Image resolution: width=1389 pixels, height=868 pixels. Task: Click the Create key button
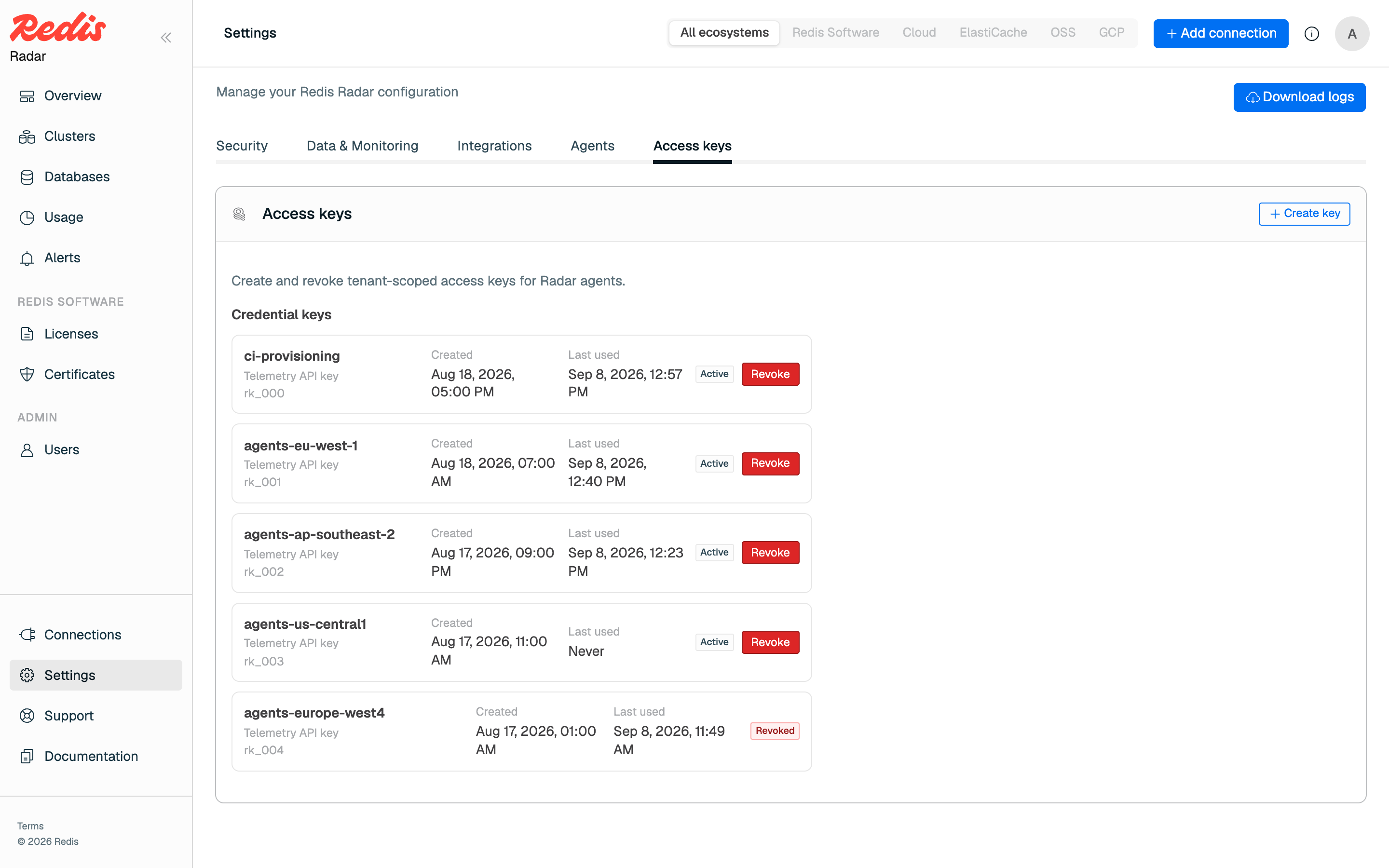[1304, 214]
